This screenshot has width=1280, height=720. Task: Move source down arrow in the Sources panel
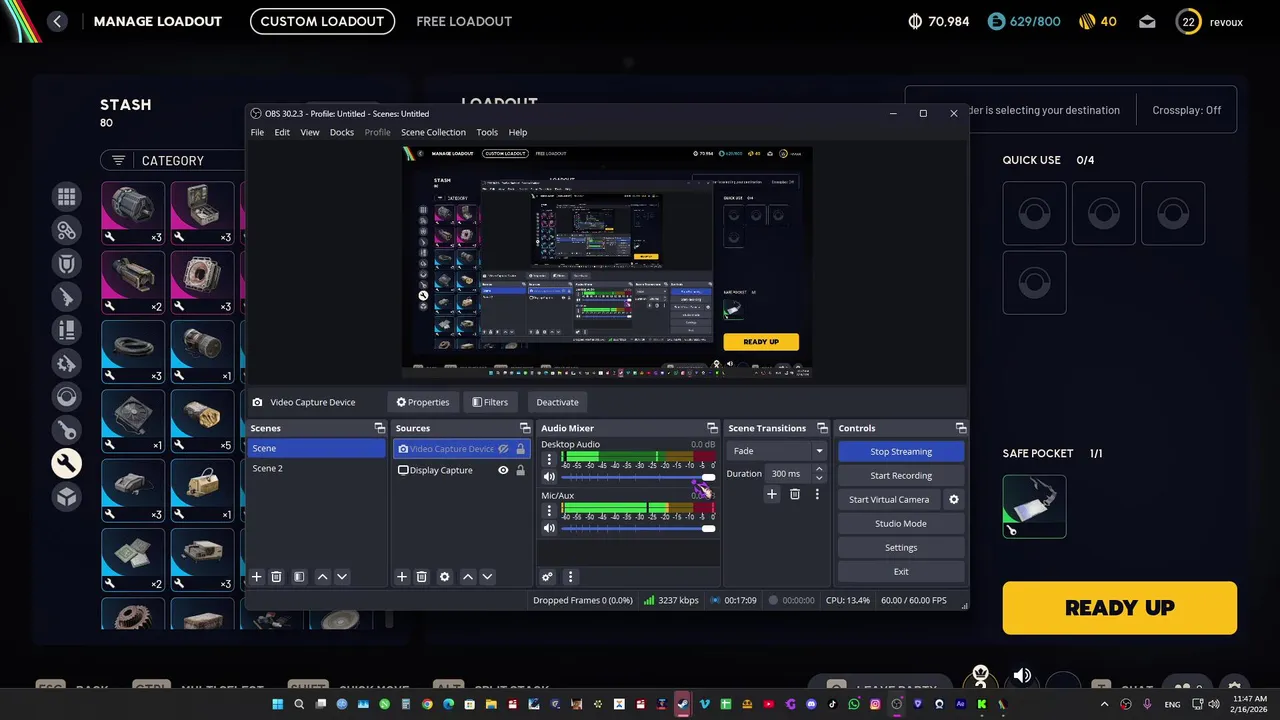(x=487, y=577)
